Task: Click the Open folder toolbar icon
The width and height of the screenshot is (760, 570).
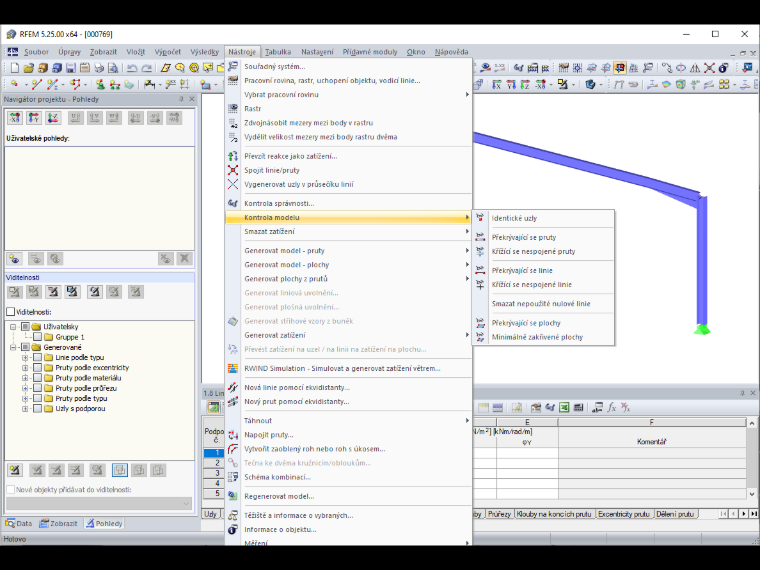Action: coord(29,68)
